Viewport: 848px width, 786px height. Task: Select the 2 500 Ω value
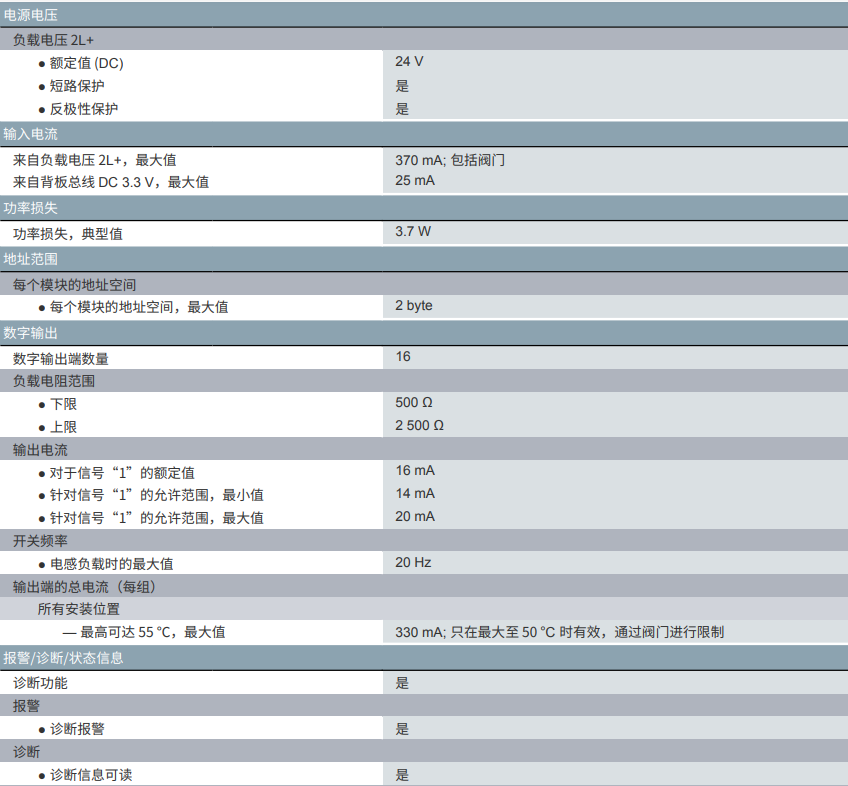coord(419,426)
